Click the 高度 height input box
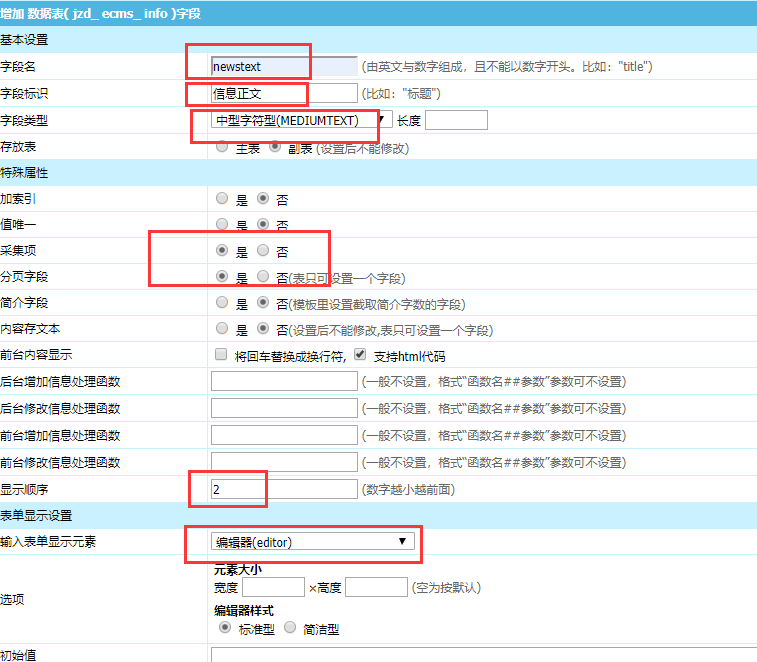The image size is (757, 662). click(x=376, y=587)
